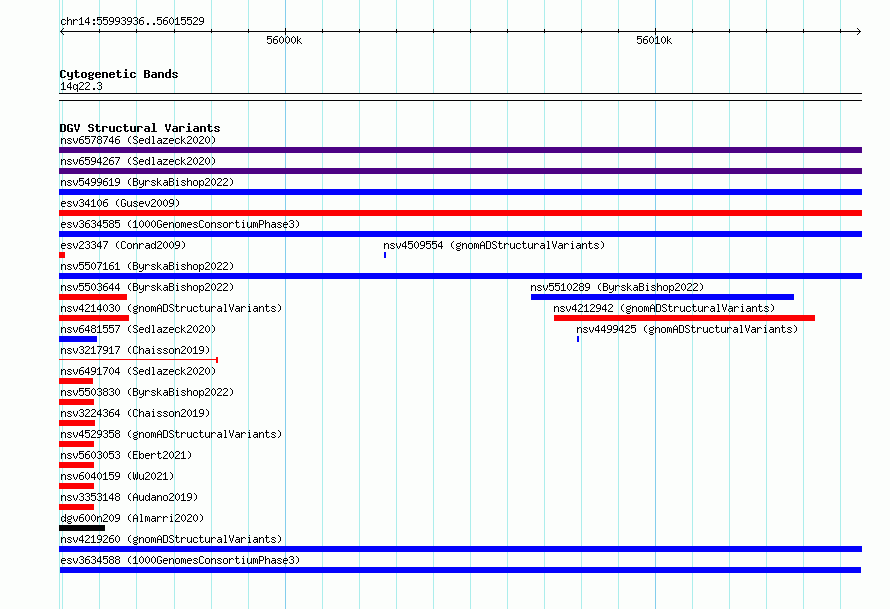Click the DGV Structural Variants track title

pyautogui.click(x=140, y=128)
